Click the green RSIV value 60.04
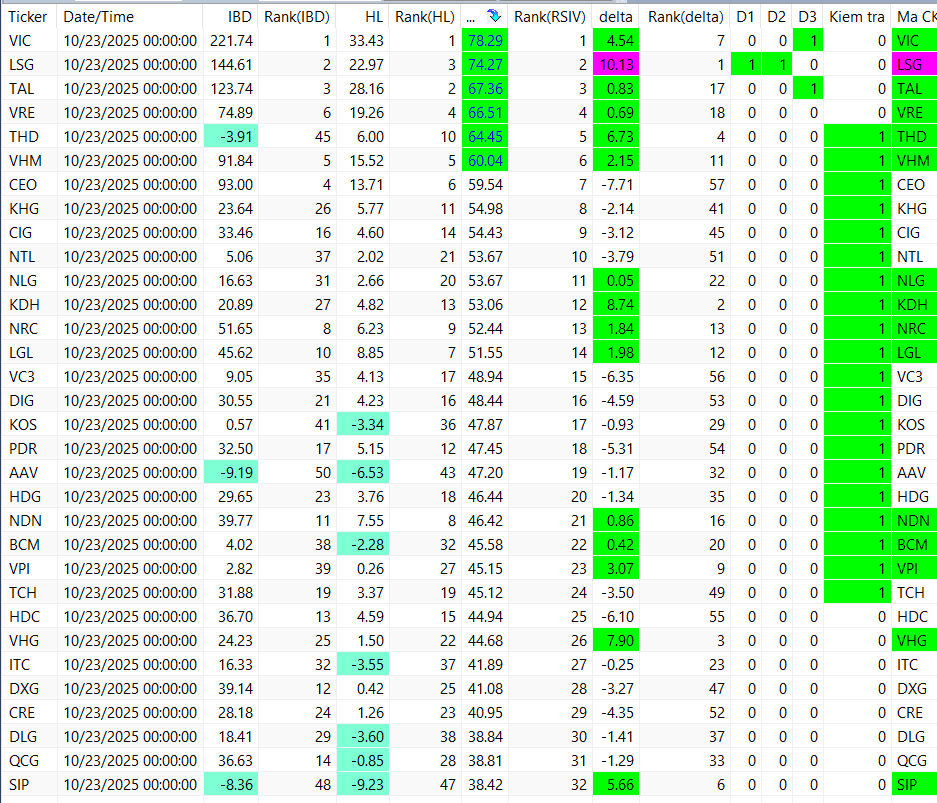Image resolution: width=937 pixels, height=803 pixels. pyautogui.click(x=485, y=161)
